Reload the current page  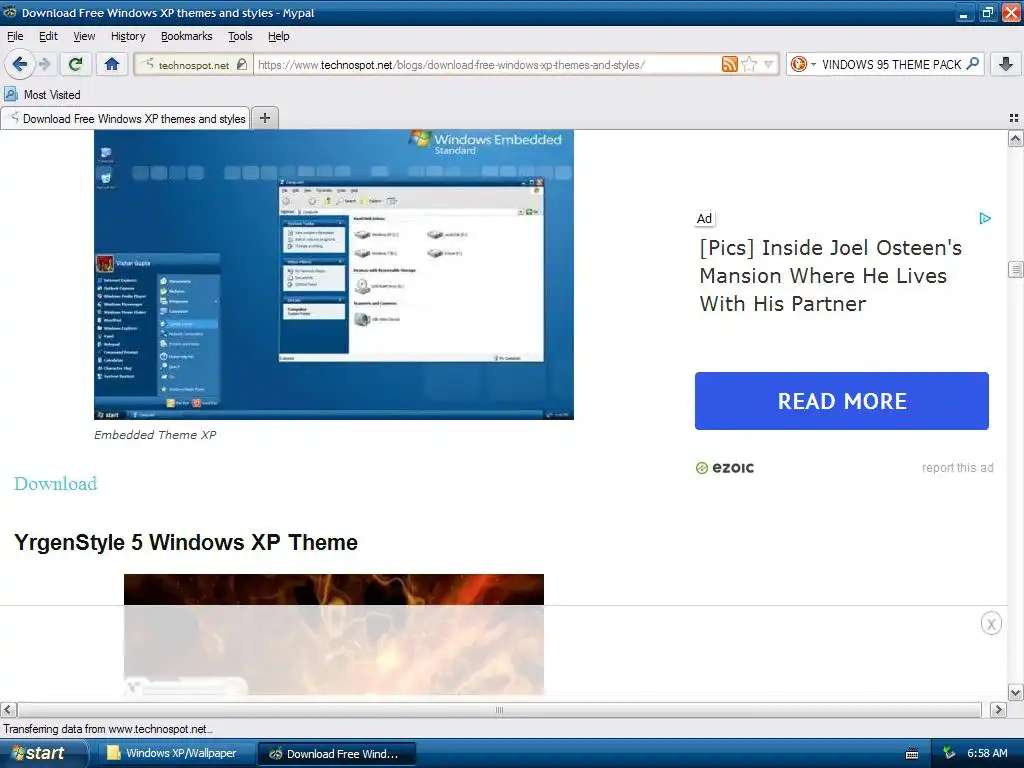pyautogui.click(x=75, y=64)
